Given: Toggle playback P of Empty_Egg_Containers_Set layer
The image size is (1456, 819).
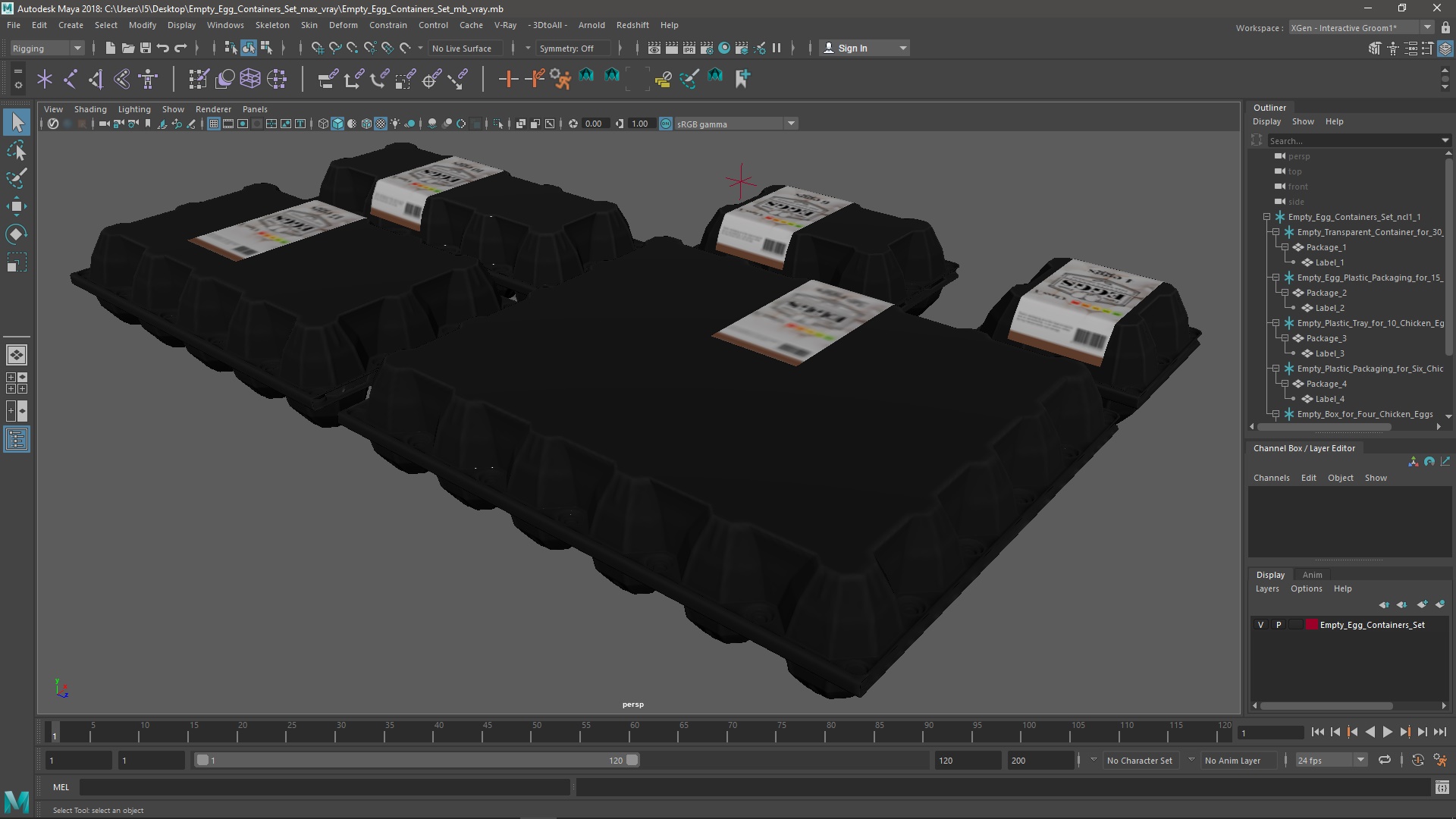Looking at the screenshot, I should pos(1279,625).
